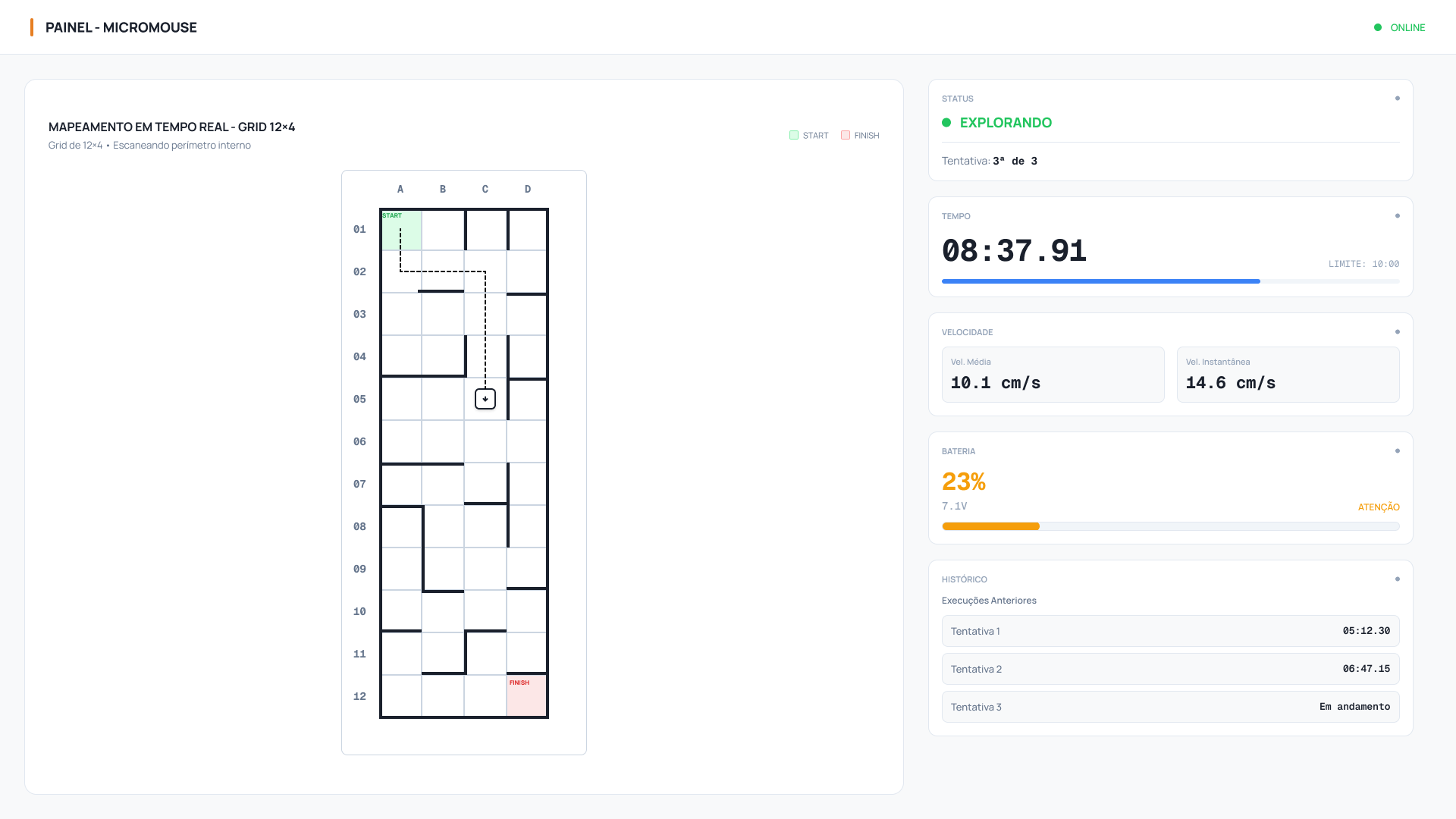Viewport: 1456px width, 819px height.
Task: Click the small dot in the BATERIA card corner
Action: tap(1398, 451)
